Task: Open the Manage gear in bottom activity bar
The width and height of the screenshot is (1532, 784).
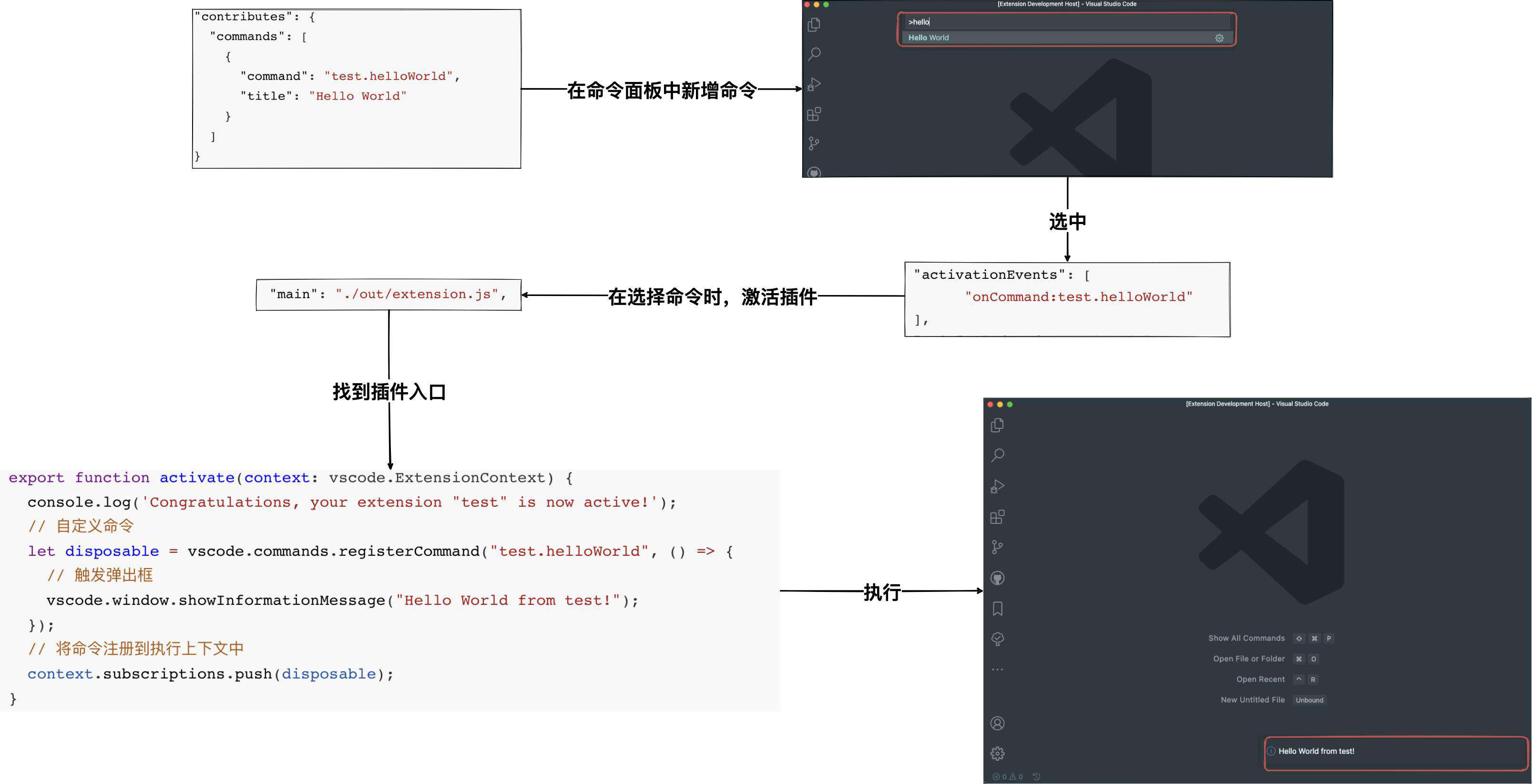Action: [997, 753]
